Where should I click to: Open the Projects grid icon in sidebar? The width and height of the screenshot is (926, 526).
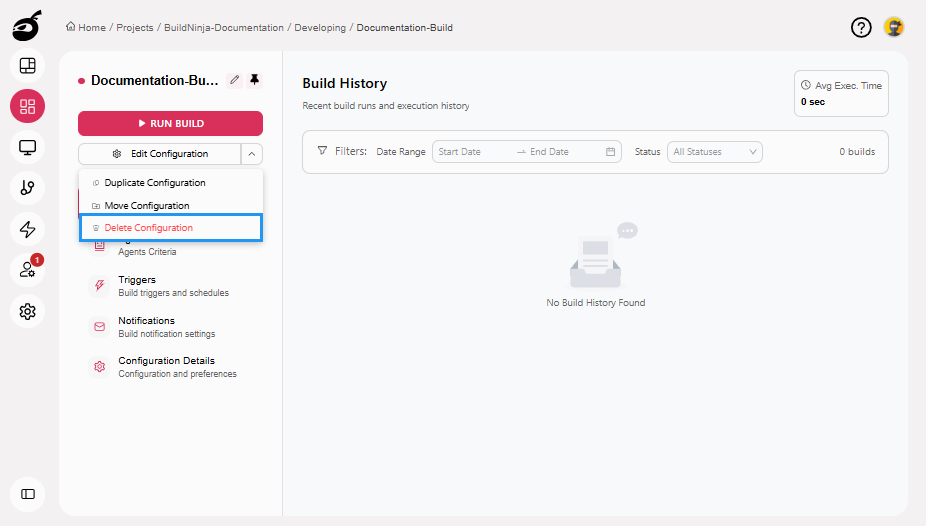28,106
